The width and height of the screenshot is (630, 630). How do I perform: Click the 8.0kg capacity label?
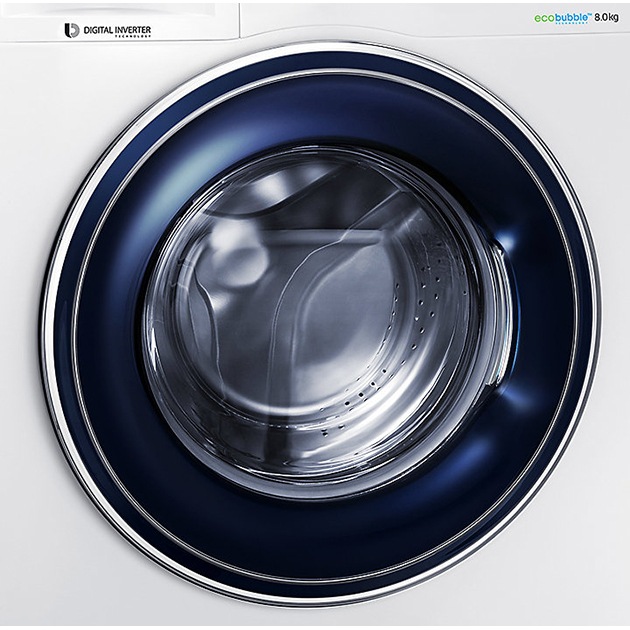[x=606, y=17]
